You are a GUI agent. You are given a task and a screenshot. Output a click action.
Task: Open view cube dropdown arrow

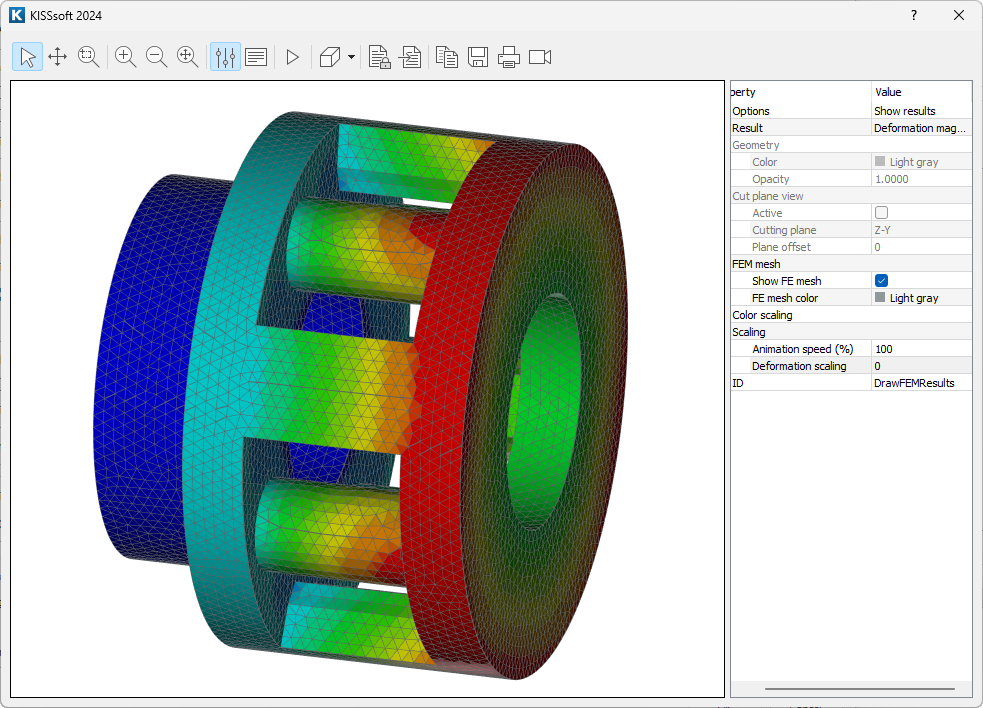352,57
